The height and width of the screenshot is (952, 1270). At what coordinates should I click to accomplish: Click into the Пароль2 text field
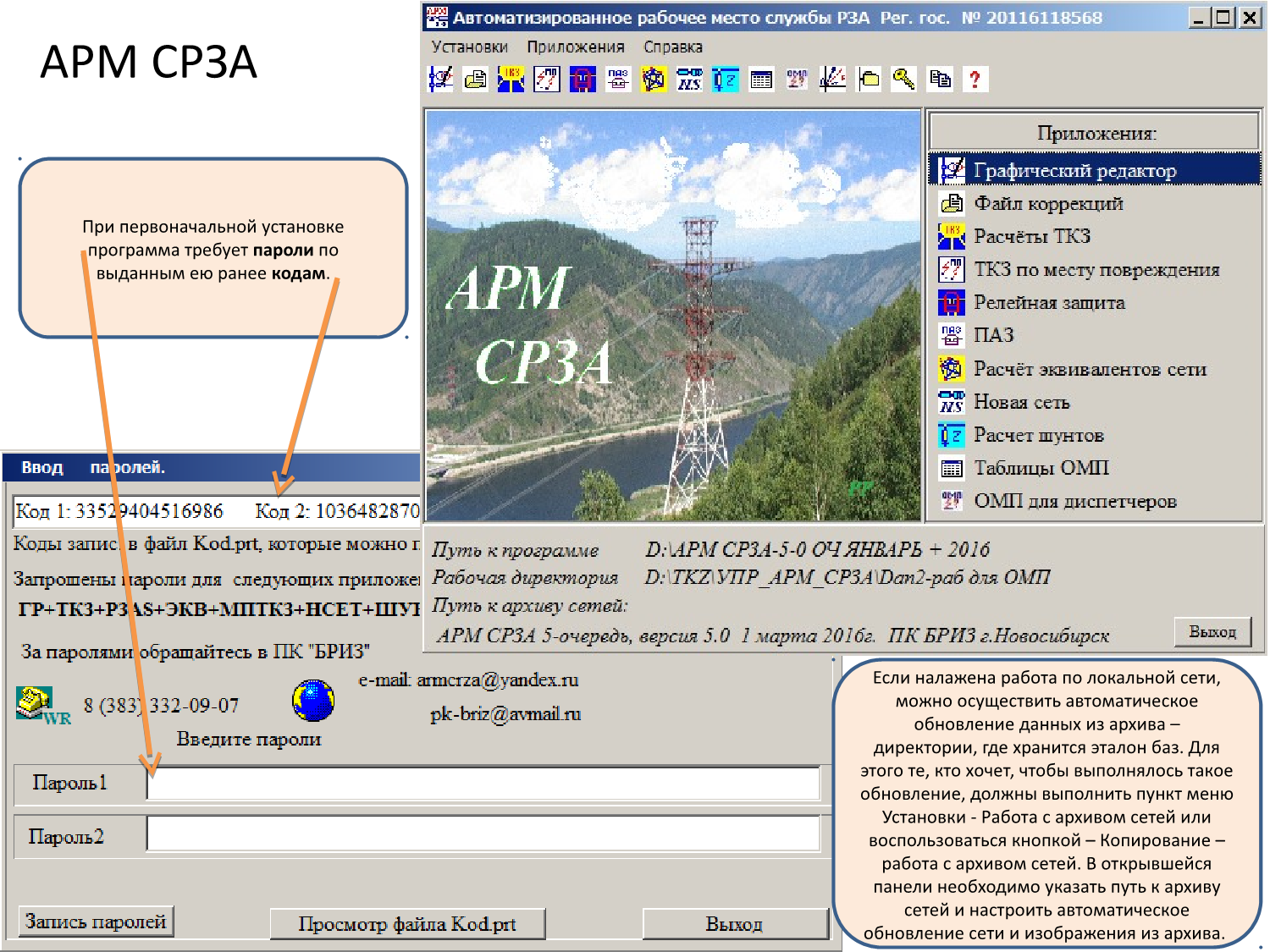(x=483, y=834)
